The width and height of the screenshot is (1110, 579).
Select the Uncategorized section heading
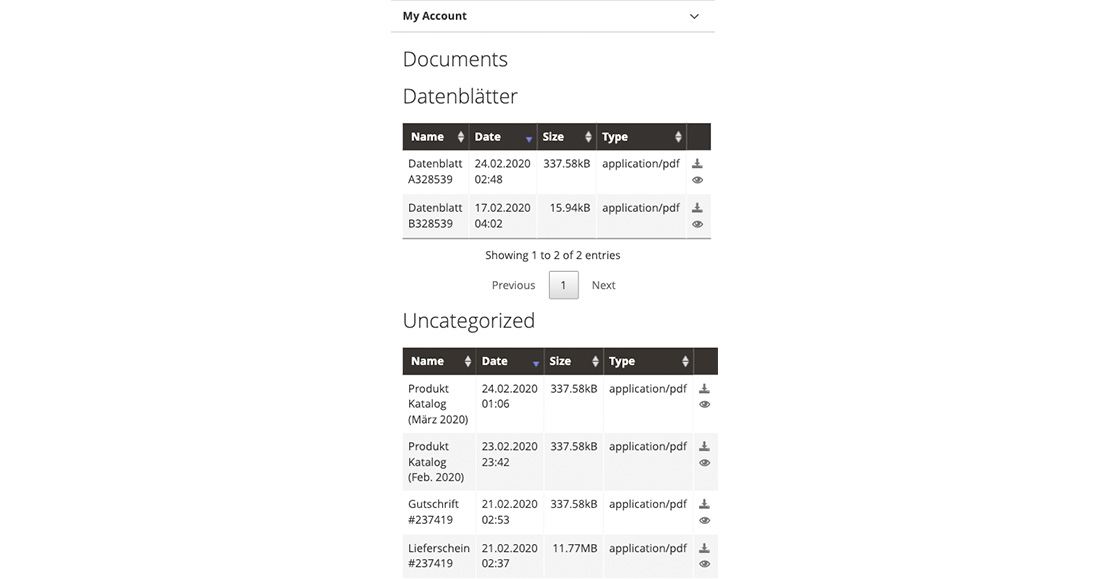pyautogui.click(x=468, y=320)
